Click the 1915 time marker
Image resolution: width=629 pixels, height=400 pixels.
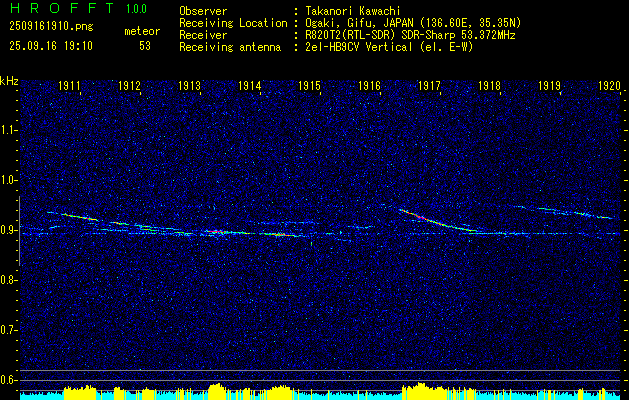click(x=310, y=85)
